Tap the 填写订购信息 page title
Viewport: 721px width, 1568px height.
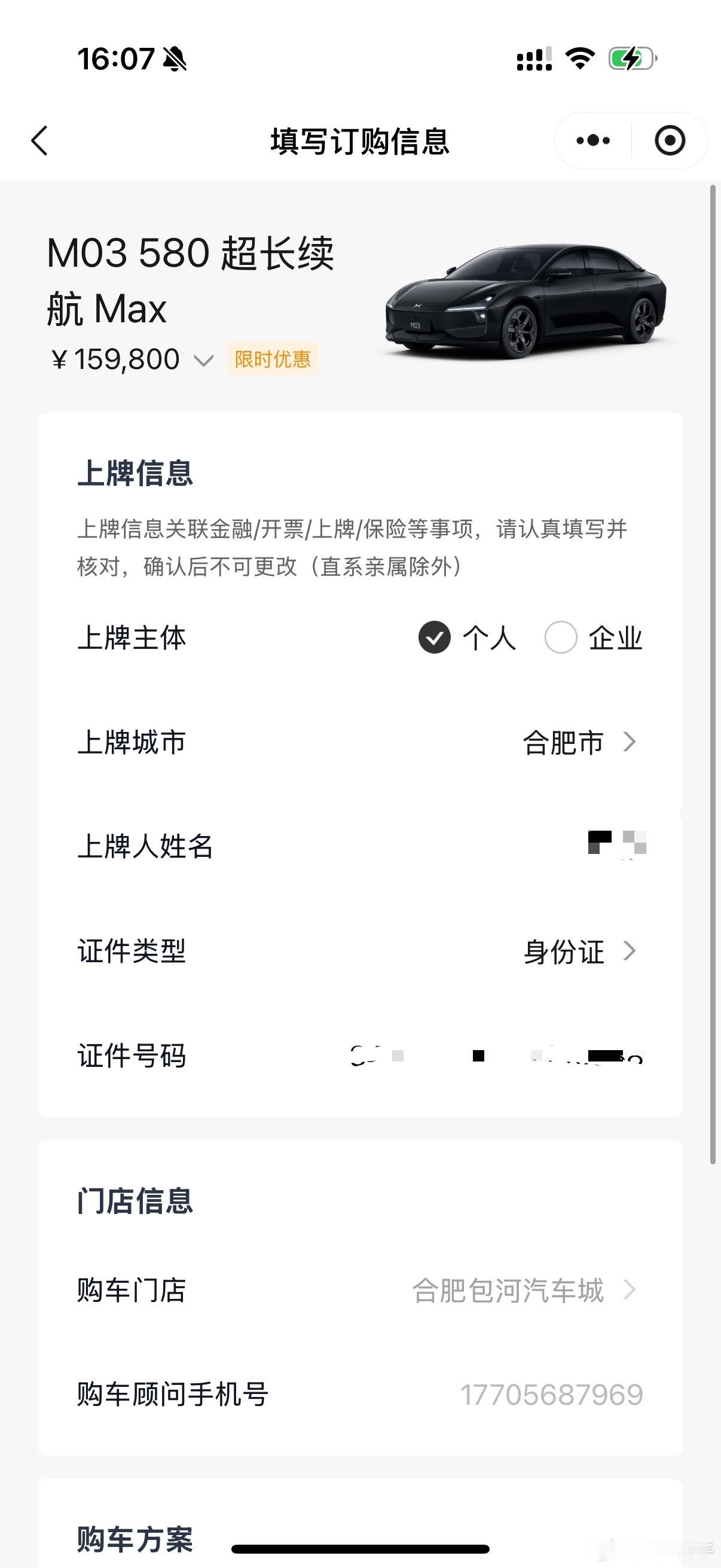tap(360, 141)
